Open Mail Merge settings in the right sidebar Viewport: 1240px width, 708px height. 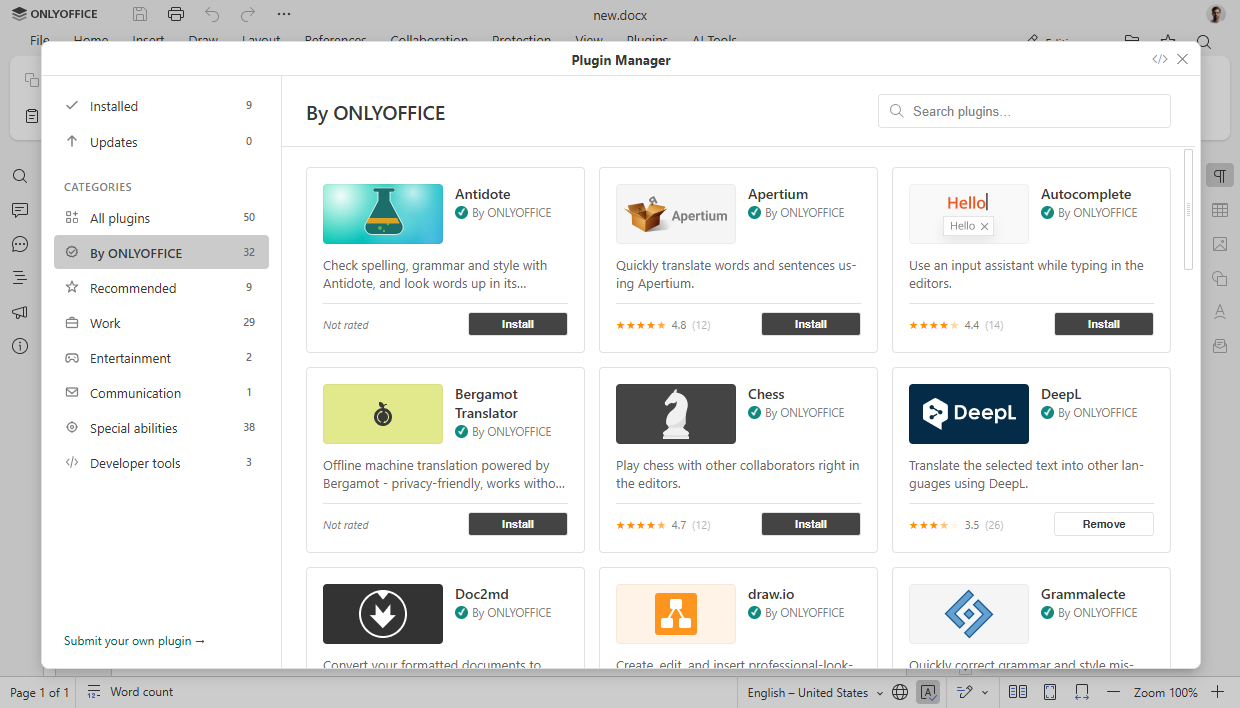(x=1220, y=346)
